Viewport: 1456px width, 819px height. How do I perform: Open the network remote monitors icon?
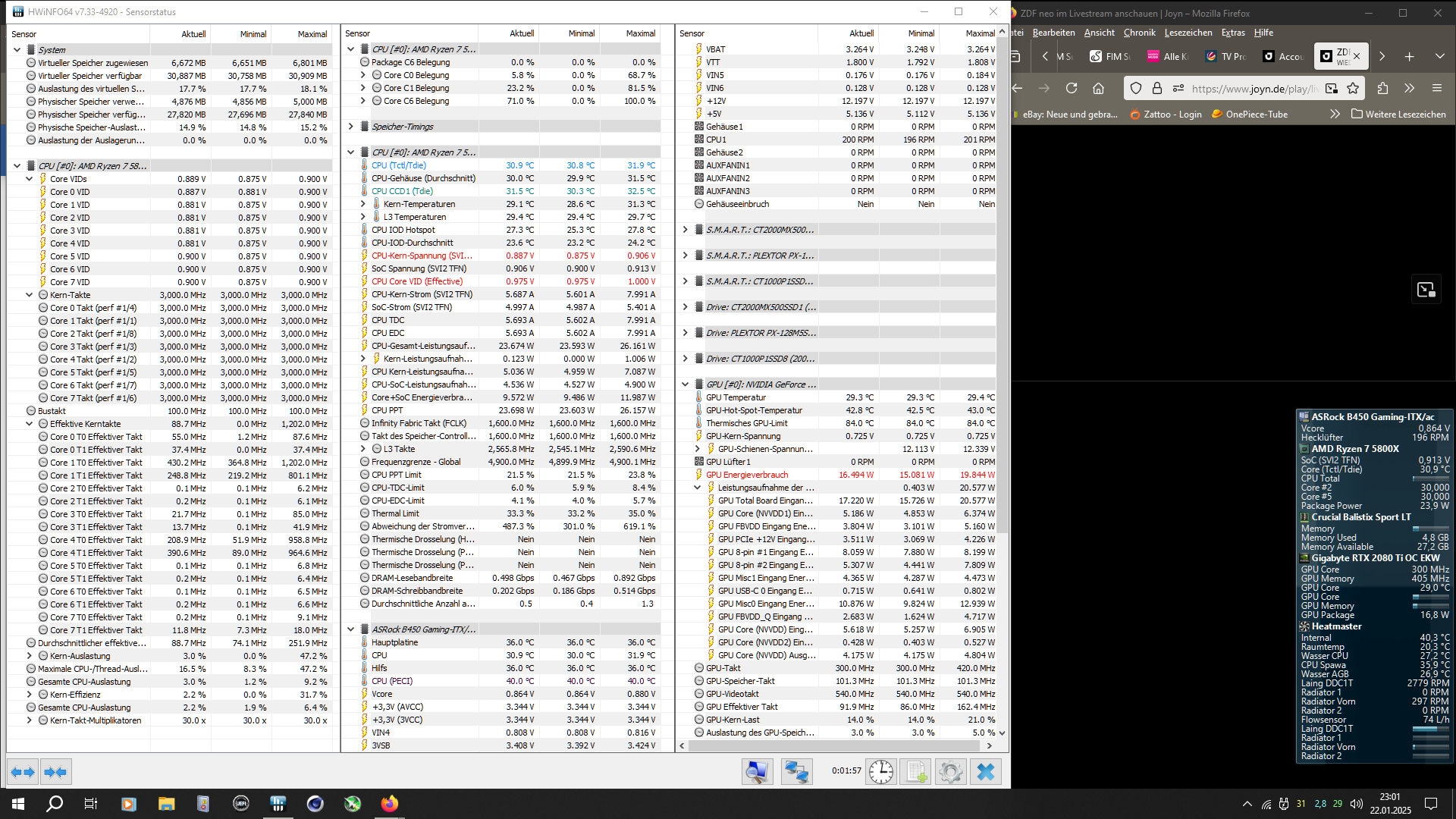(x=796, y=772)
